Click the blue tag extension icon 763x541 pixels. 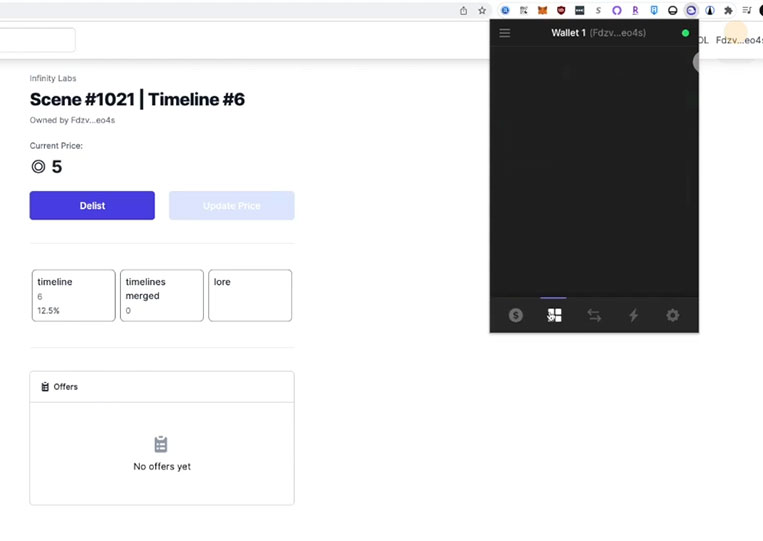(x=654, y=10)
